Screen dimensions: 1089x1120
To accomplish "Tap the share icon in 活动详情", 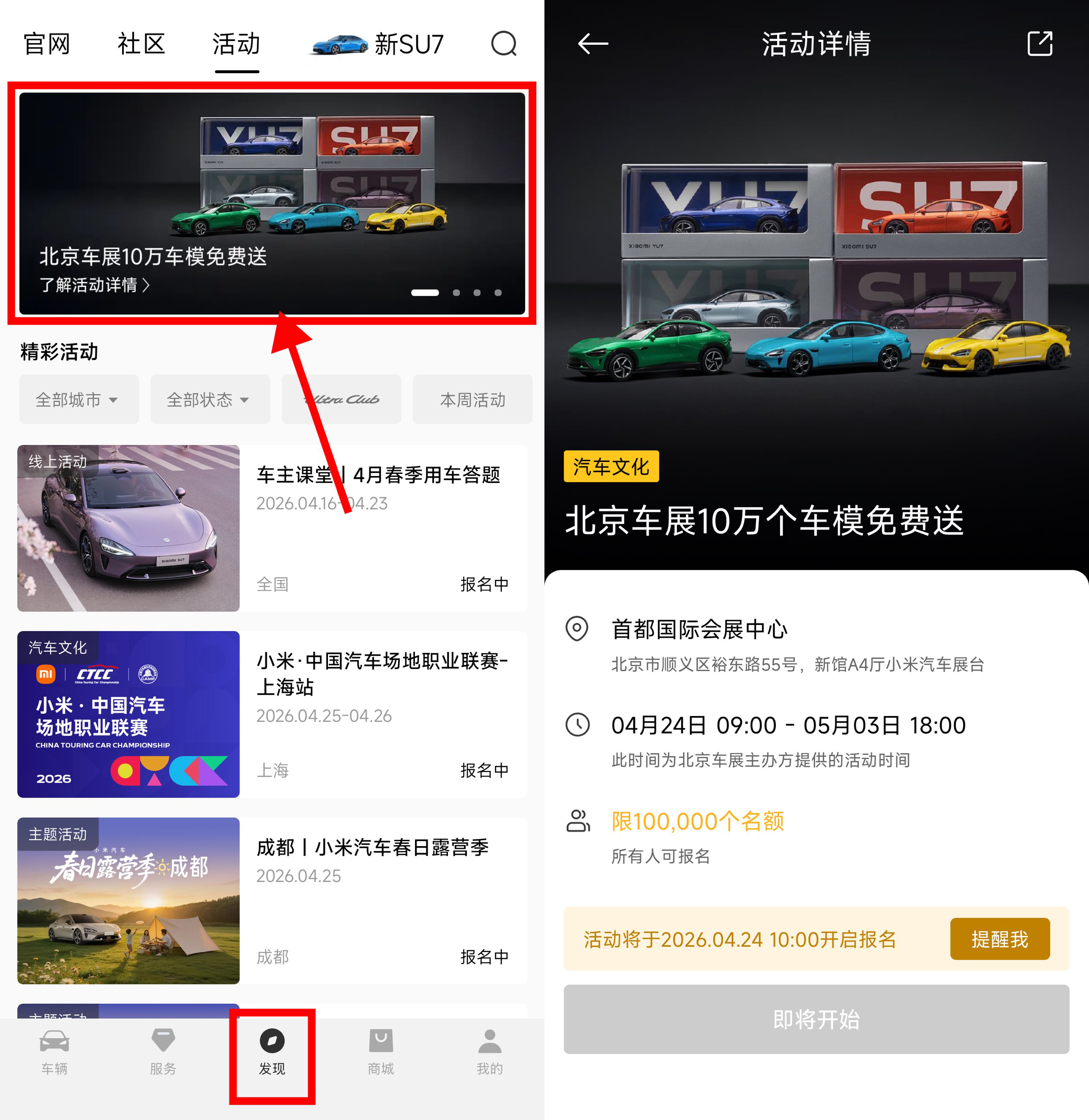I will point(1039,44).
